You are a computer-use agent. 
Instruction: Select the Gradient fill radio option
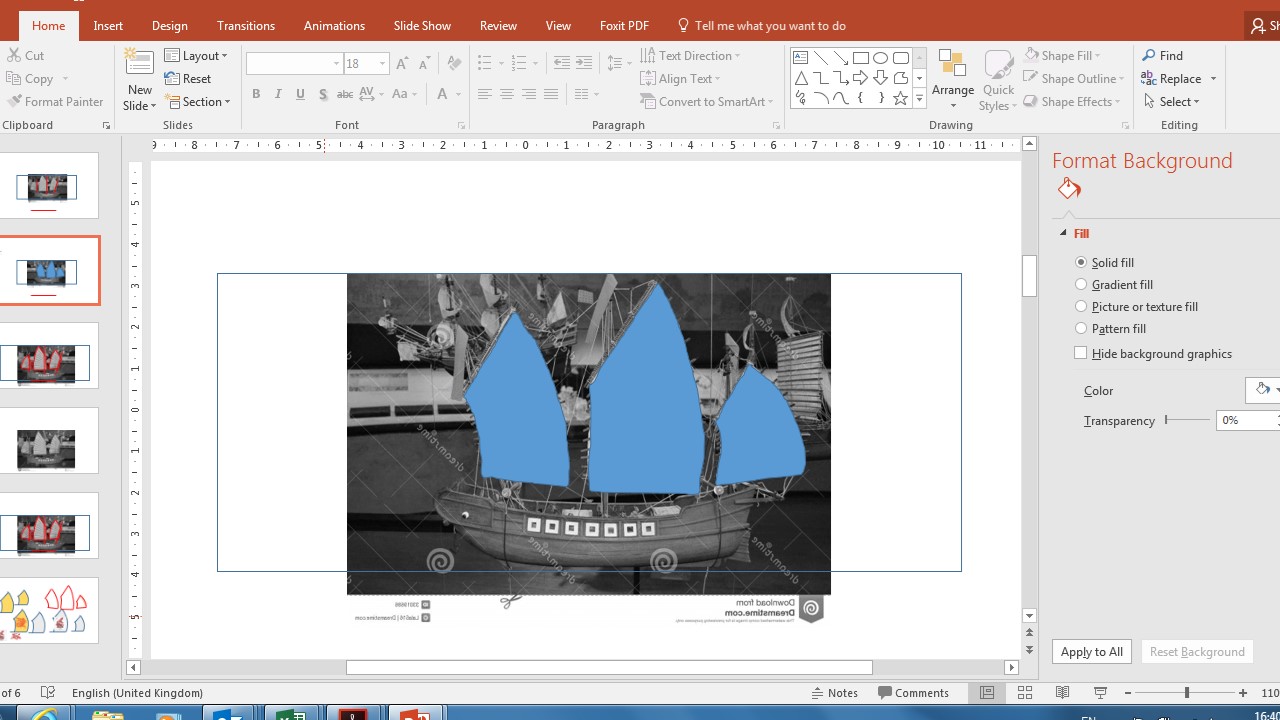(x=1081, y=284)
